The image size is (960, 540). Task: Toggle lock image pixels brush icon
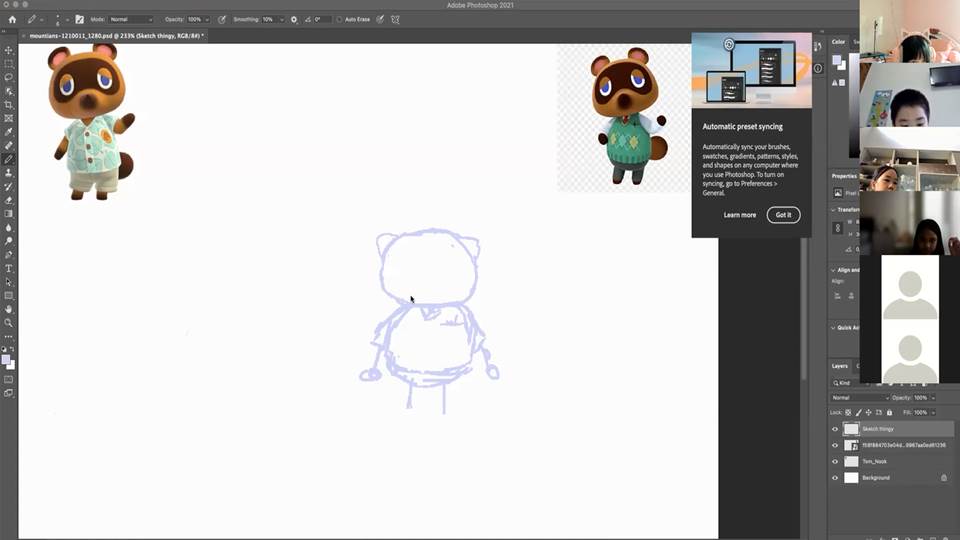858,413
